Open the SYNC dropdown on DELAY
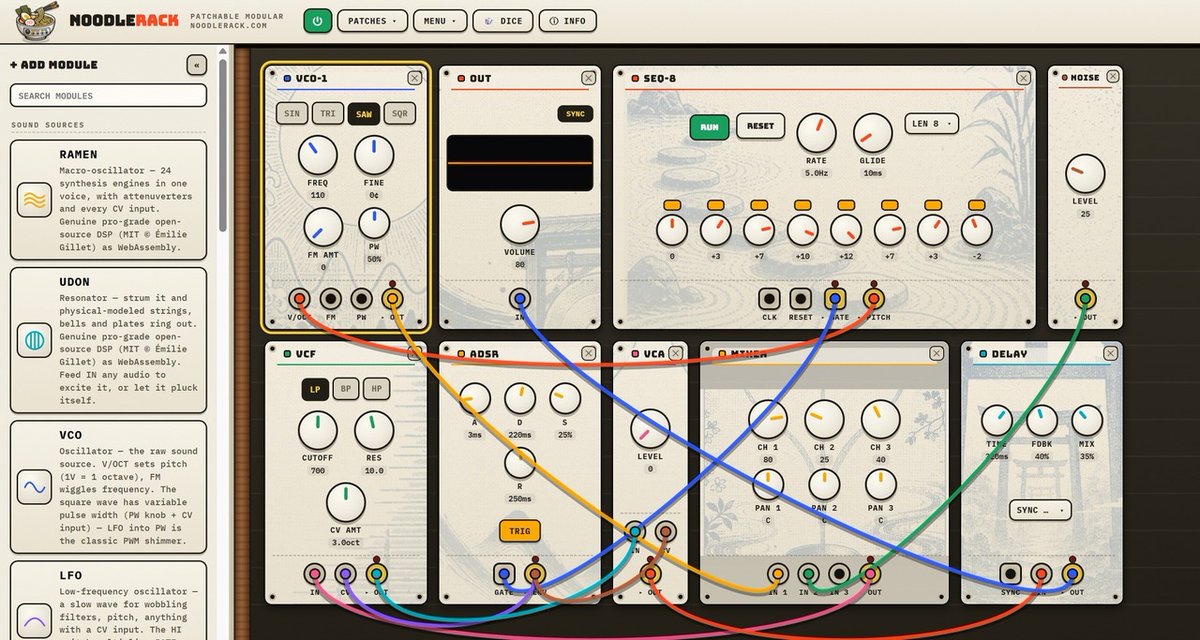Image resolution: width=1200 pixels, height=640 pixels. click(x=1040, y=509)
